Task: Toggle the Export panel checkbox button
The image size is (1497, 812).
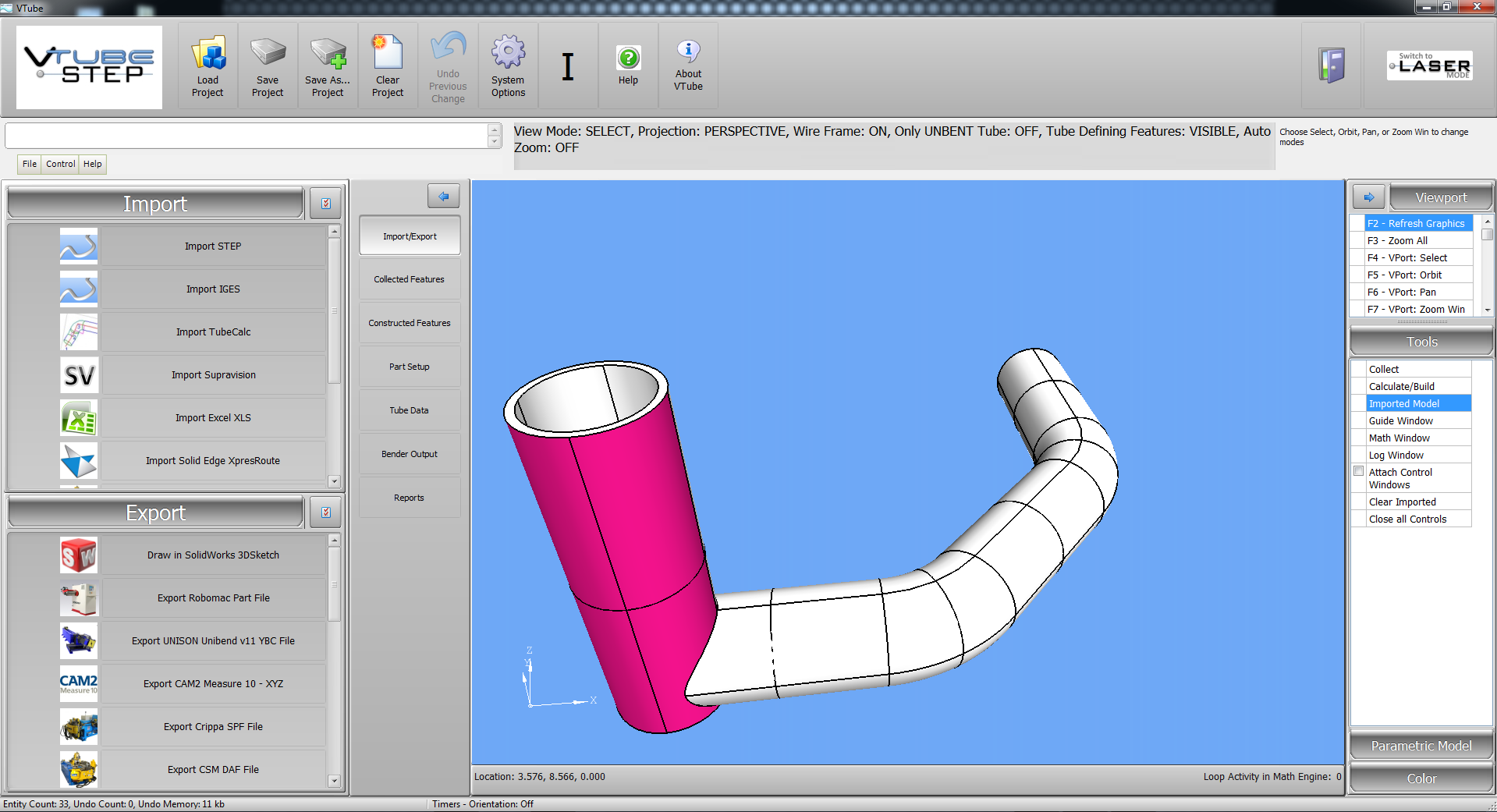Action: 326,512
